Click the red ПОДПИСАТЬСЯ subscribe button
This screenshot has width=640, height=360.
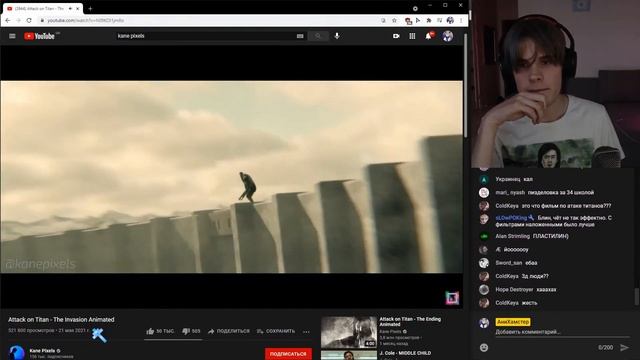click(x=288, y=354)
